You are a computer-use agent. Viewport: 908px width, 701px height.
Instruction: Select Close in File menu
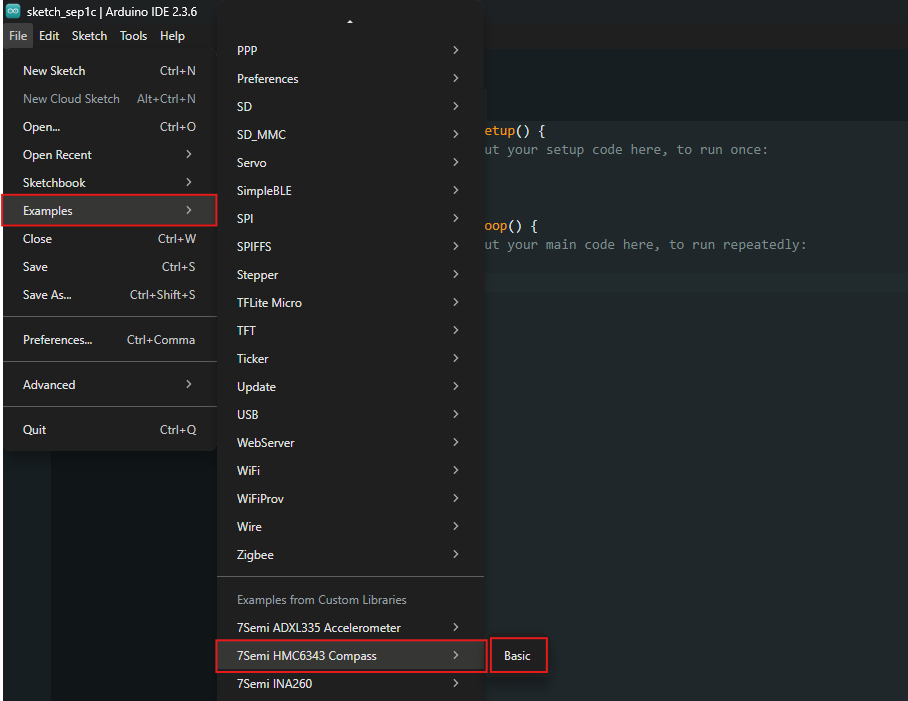tap(109, 238)
